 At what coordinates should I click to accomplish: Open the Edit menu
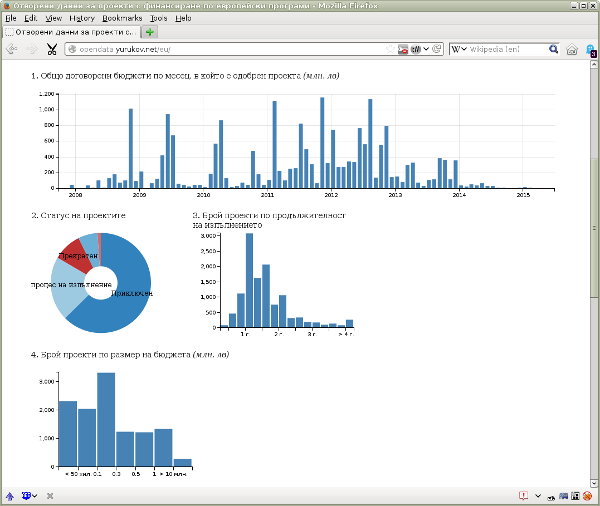[x=31, y=18]
